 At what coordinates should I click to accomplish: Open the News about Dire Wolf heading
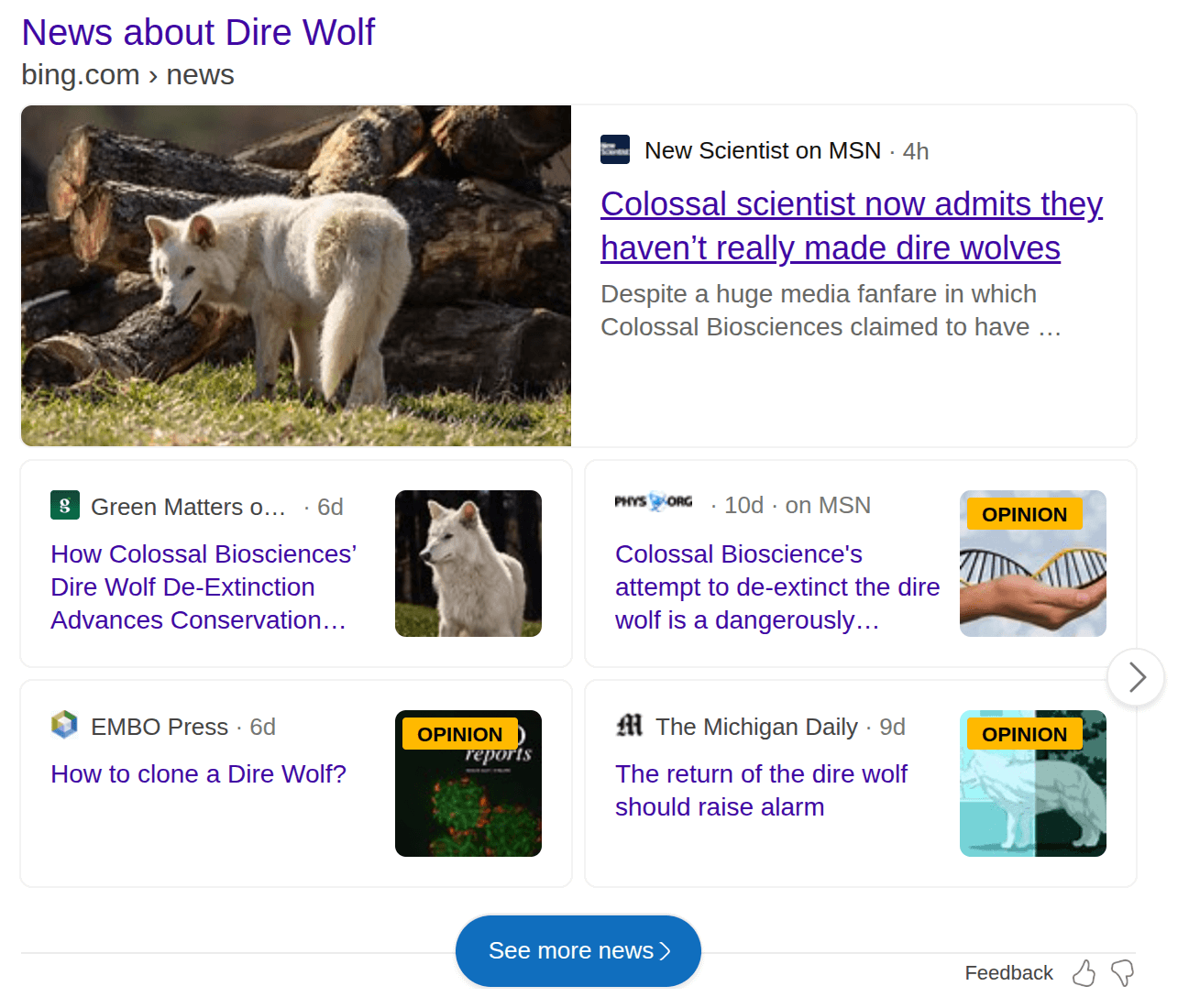point(198,32)
